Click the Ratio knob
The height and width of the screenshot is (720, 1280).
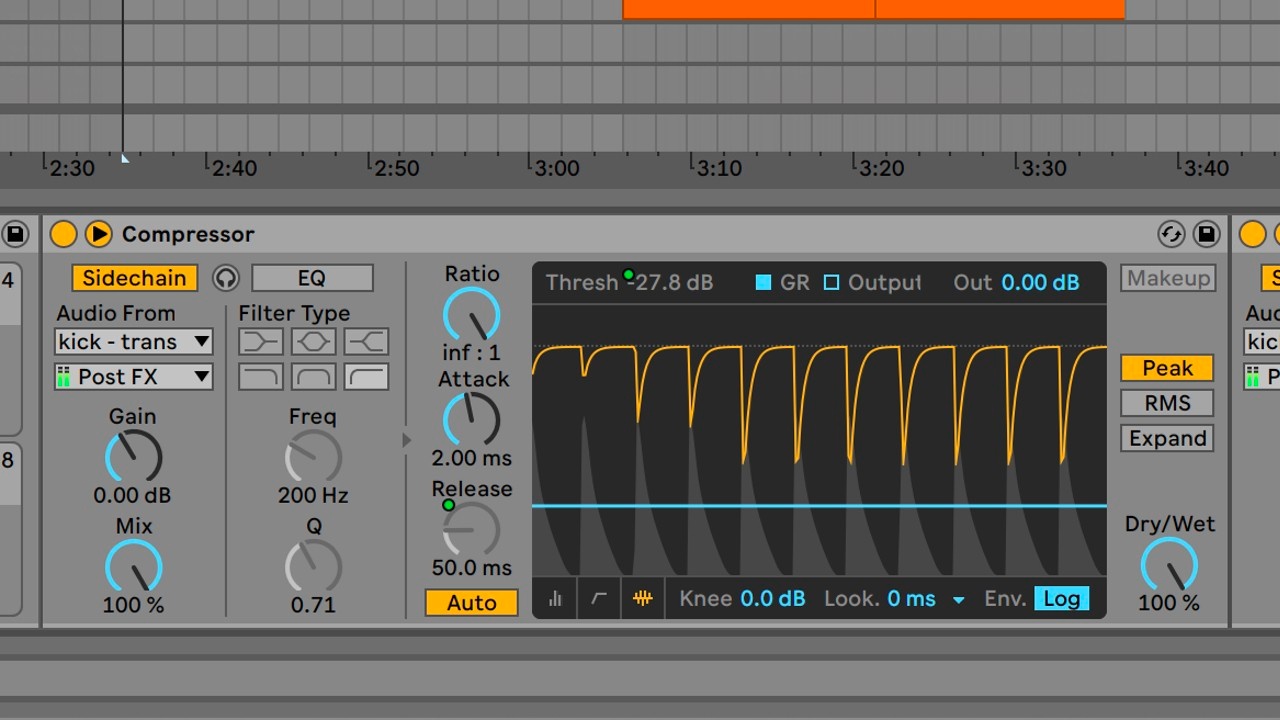point(471,315)
